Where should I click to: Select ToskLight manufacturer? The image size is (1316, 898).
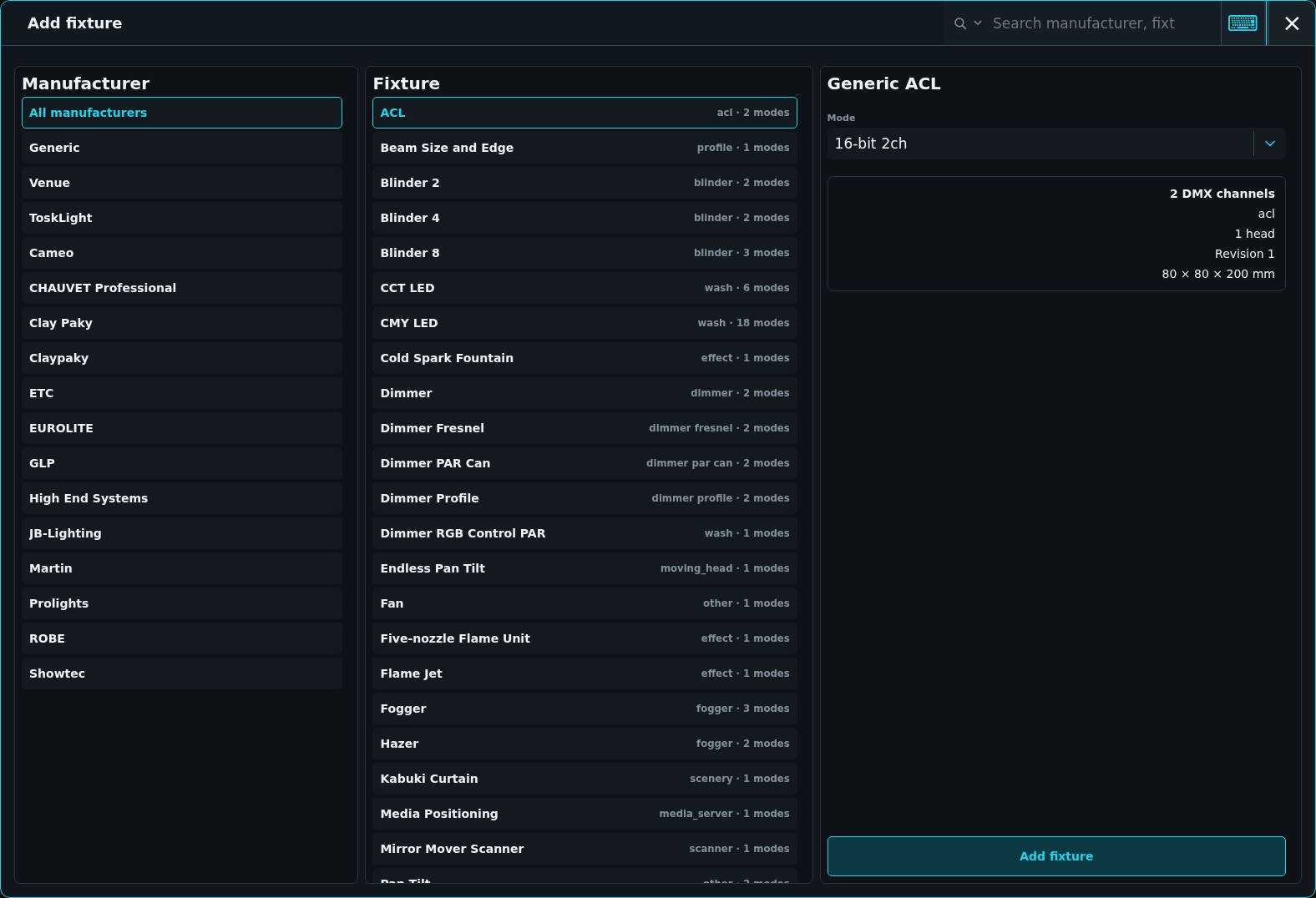coord(182,218)
